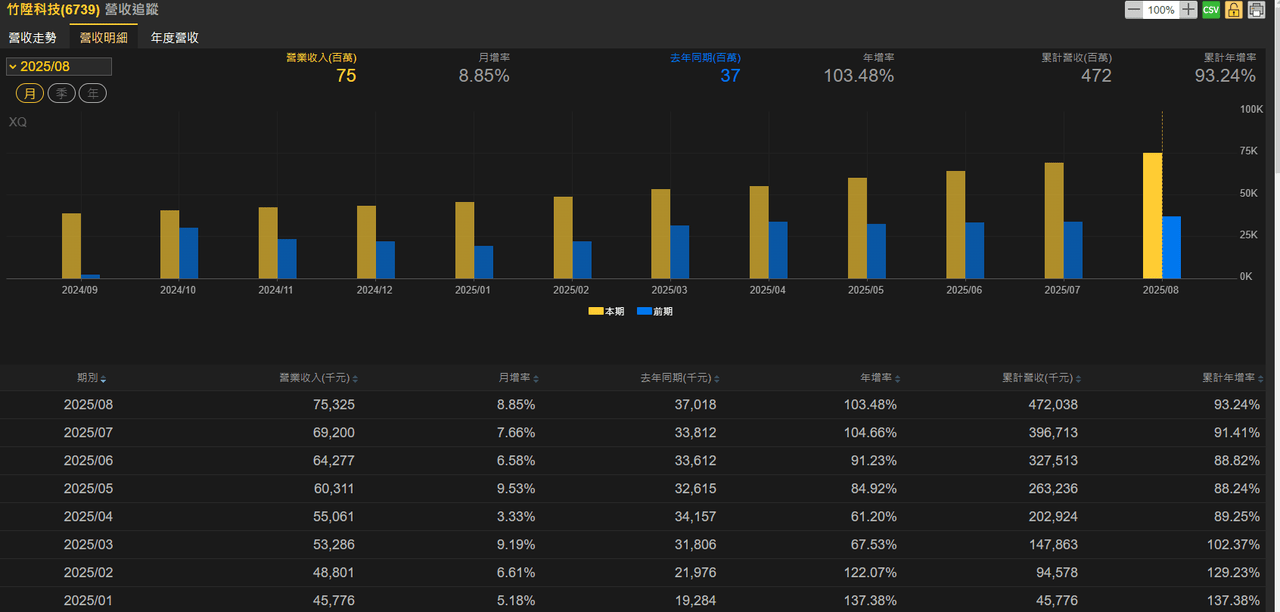Sort by 期別 column sort arrow
Screen dimensions: 1280x612
pos(103,379)
